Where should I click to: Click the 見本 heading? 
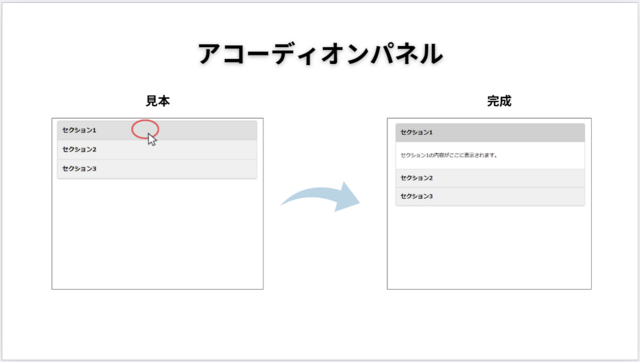point(158,101)
